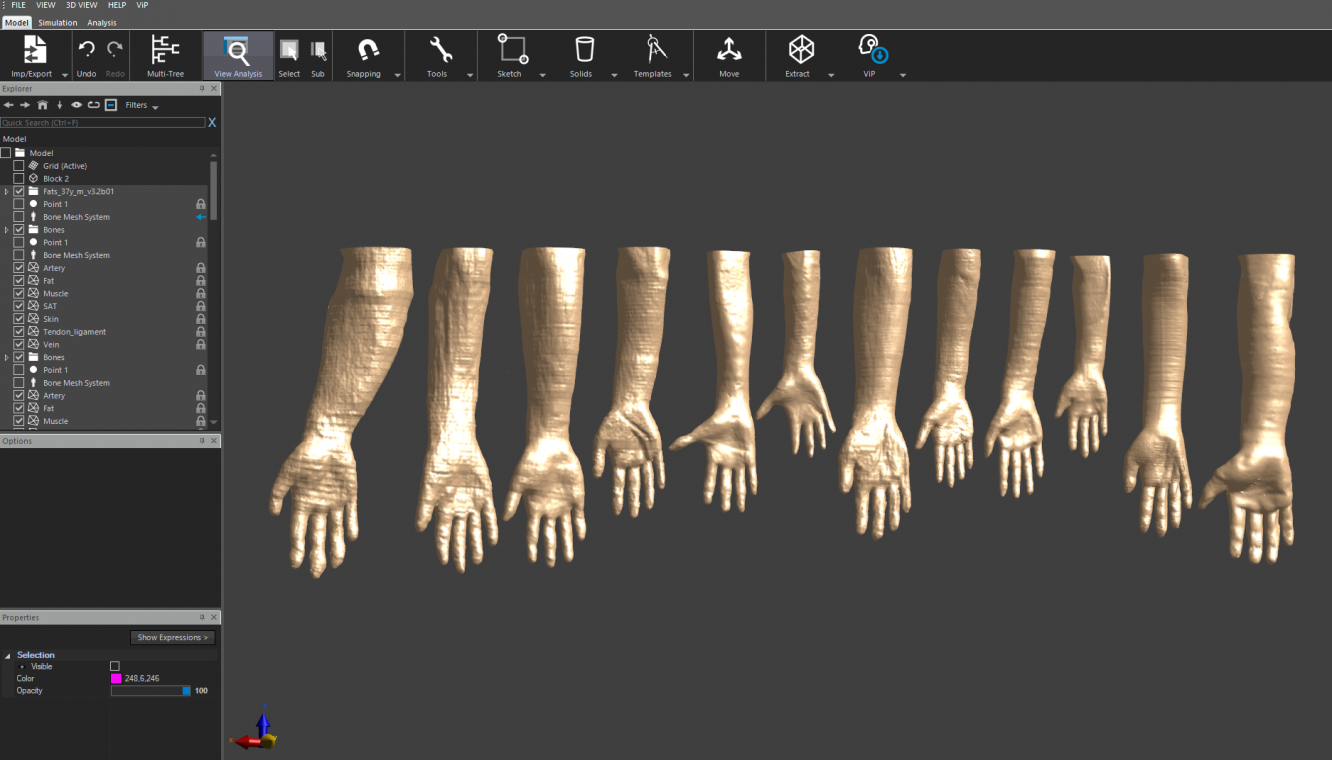The width and height of the screenshot is (1332, 760).
Task: Expand the Fats_37y_m_v3.2b01 folder
Action: point(5,190)
